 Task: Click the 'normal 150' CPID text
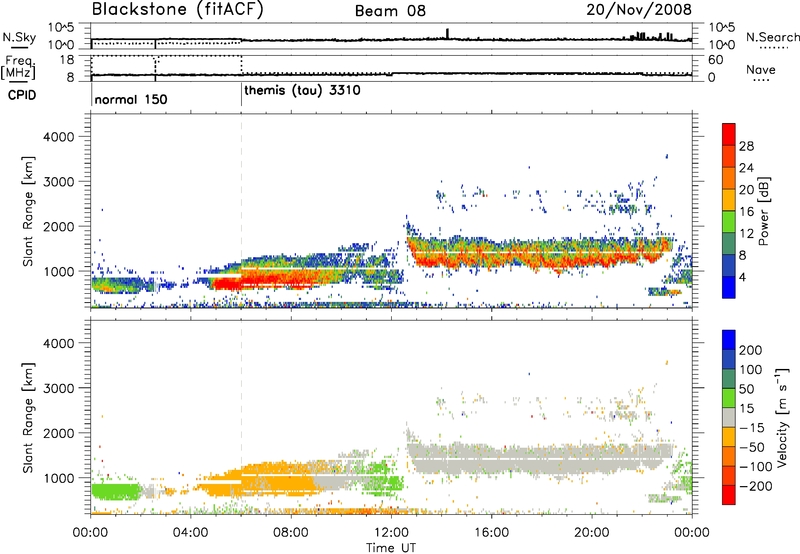click(131, 99)
